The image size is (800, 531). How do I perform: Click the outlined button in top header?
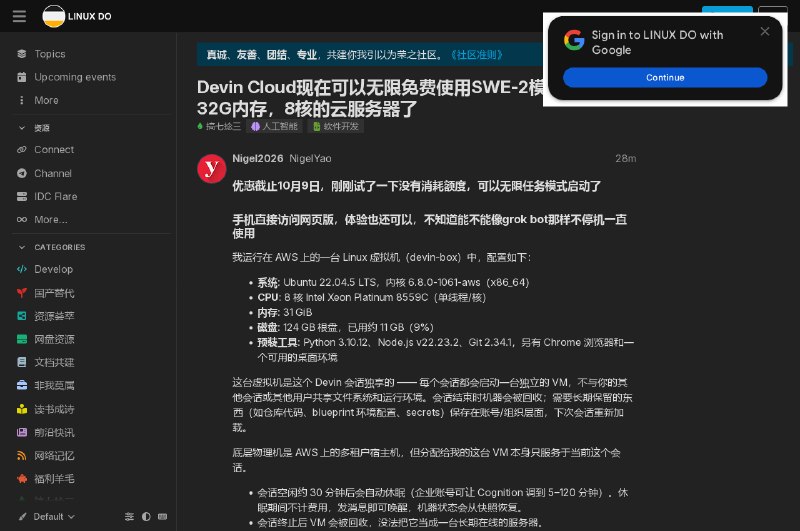(x=772, y=10)
